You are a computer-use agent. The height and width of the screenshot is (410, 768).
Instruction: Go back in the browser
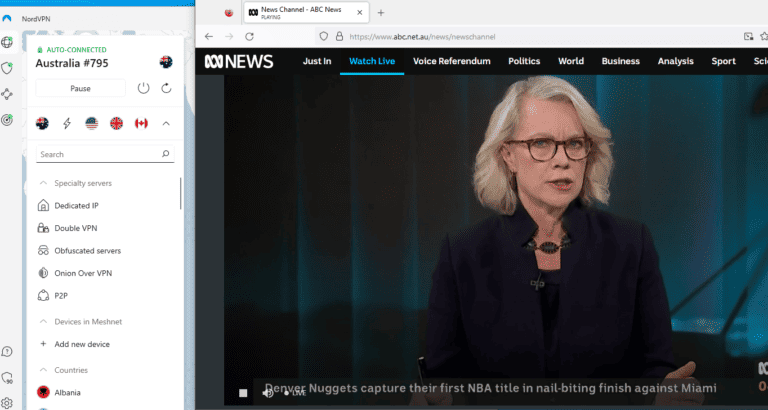(x=209, y=37)
